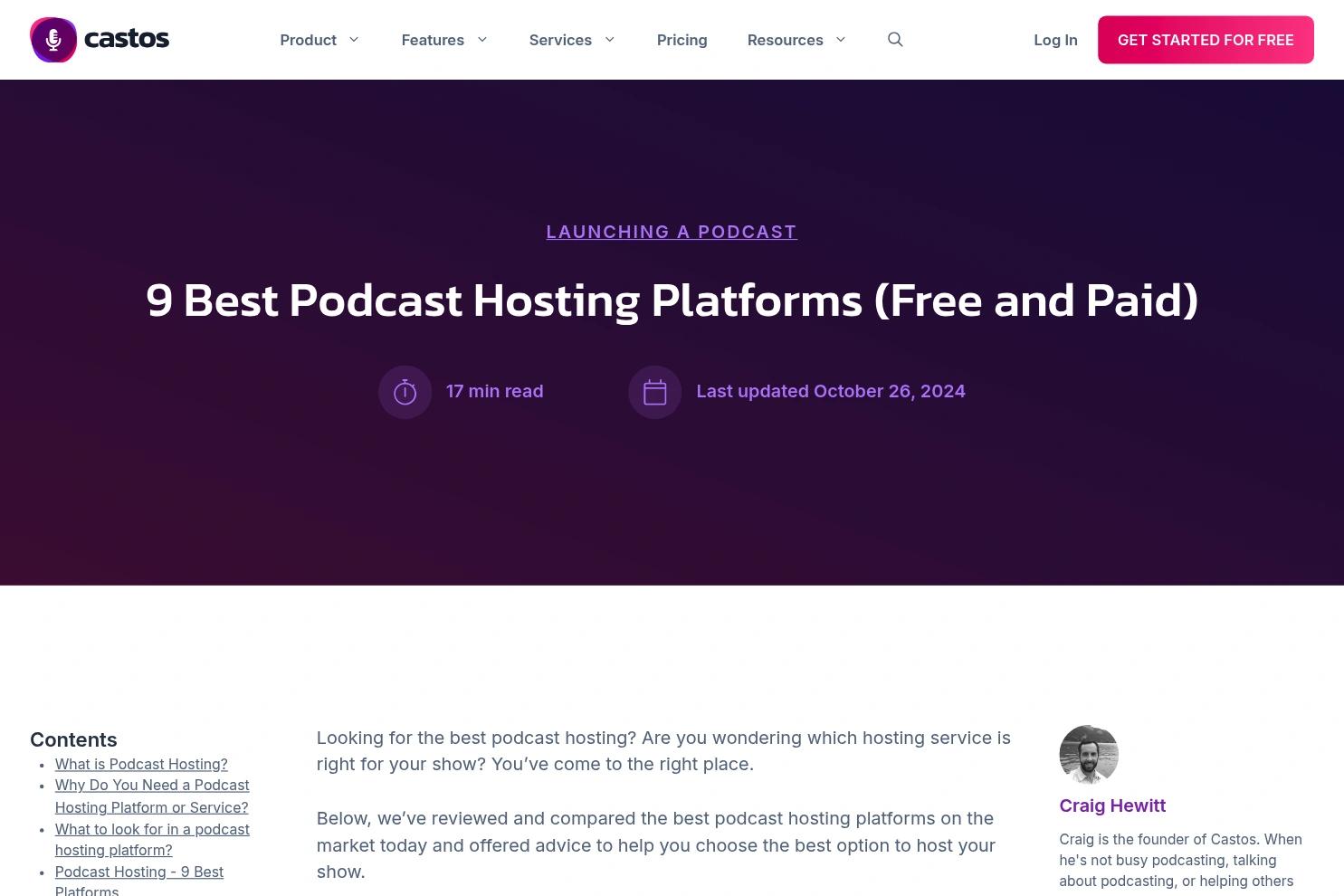1344x896 pixels.
Task: Click the Castos microphone logo icon
Action: pos(53,40)
